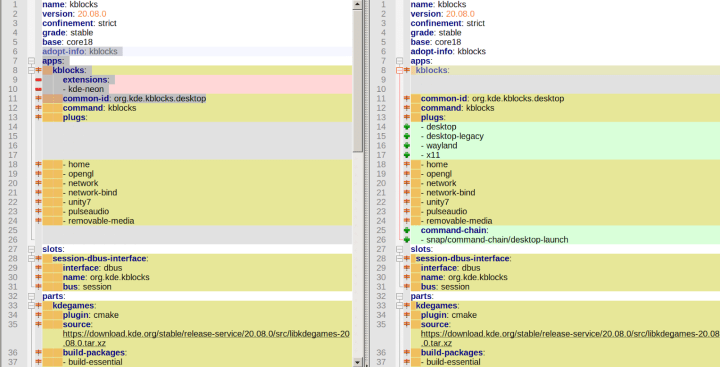Open the libkdegames download link in the left pane
The height and width of the screenshot is (367, 720).
[206, 339]
